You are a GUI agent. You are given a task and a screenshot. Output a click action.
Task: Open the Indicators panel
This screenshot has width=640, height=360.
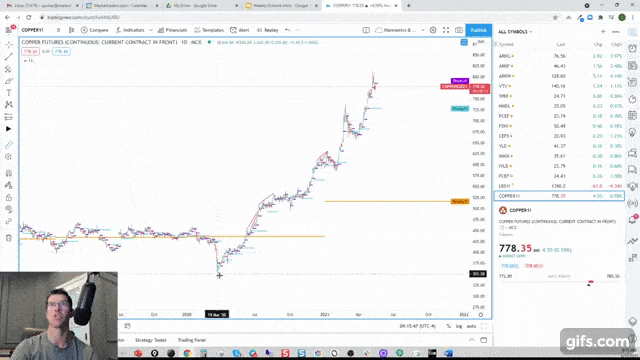pos(130,30)
